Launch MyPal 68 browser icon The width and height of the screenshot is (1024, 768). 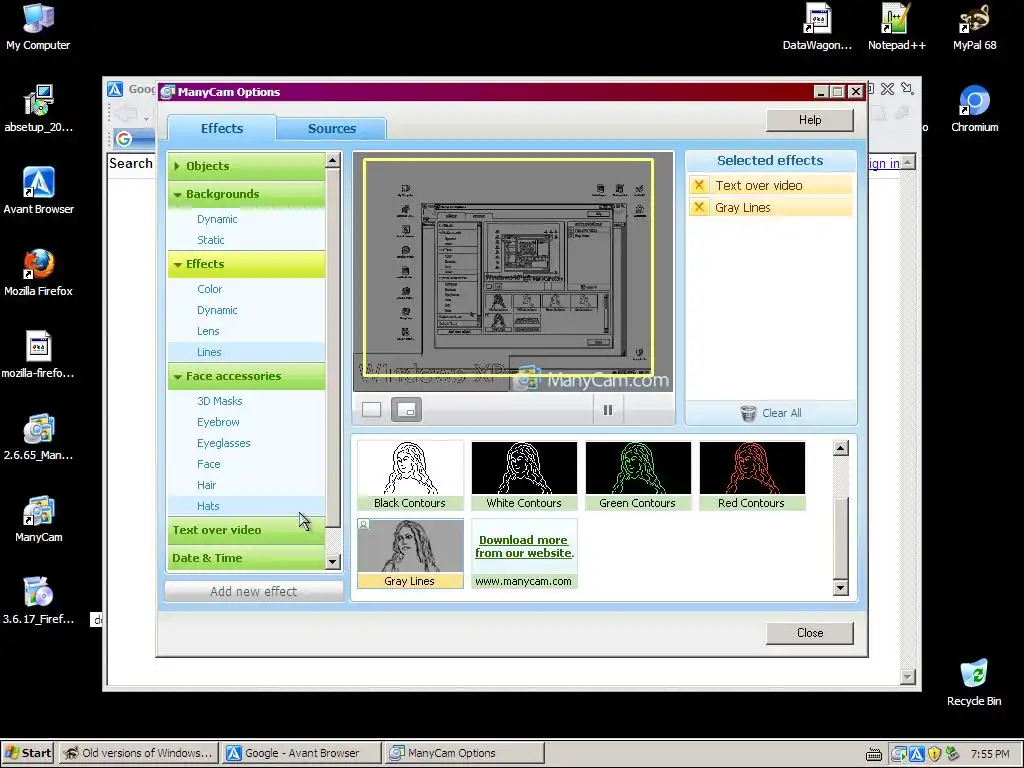(x=974, y=27)
